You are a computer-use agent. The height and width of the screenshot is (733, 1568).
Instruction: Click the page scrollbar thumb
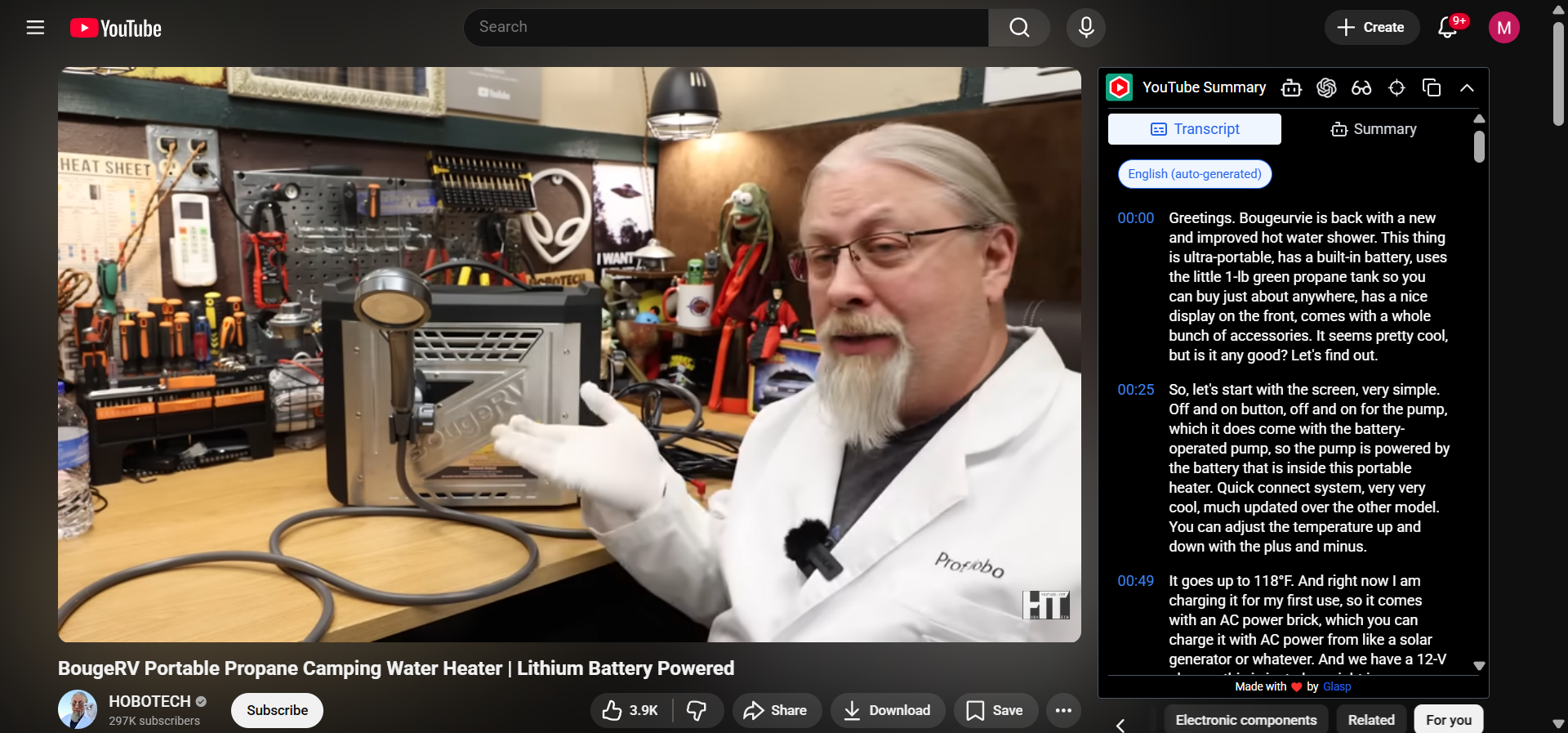click(1558, 74)
